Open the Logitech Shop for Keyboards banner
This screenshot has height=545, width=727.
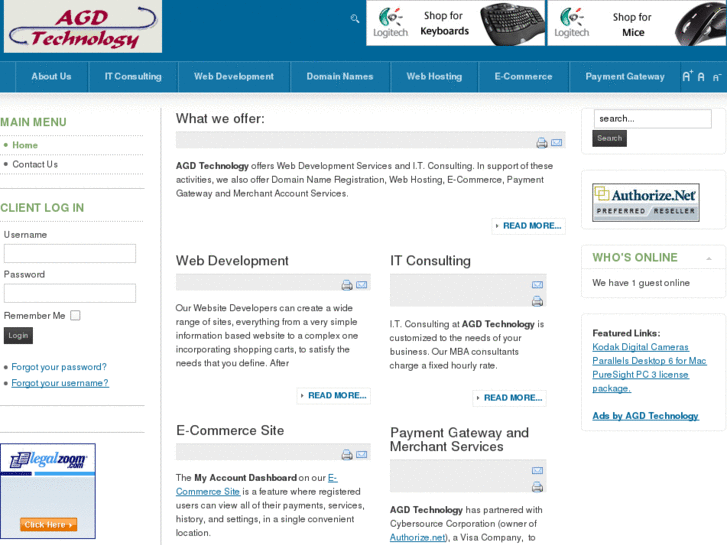point(455,23)
